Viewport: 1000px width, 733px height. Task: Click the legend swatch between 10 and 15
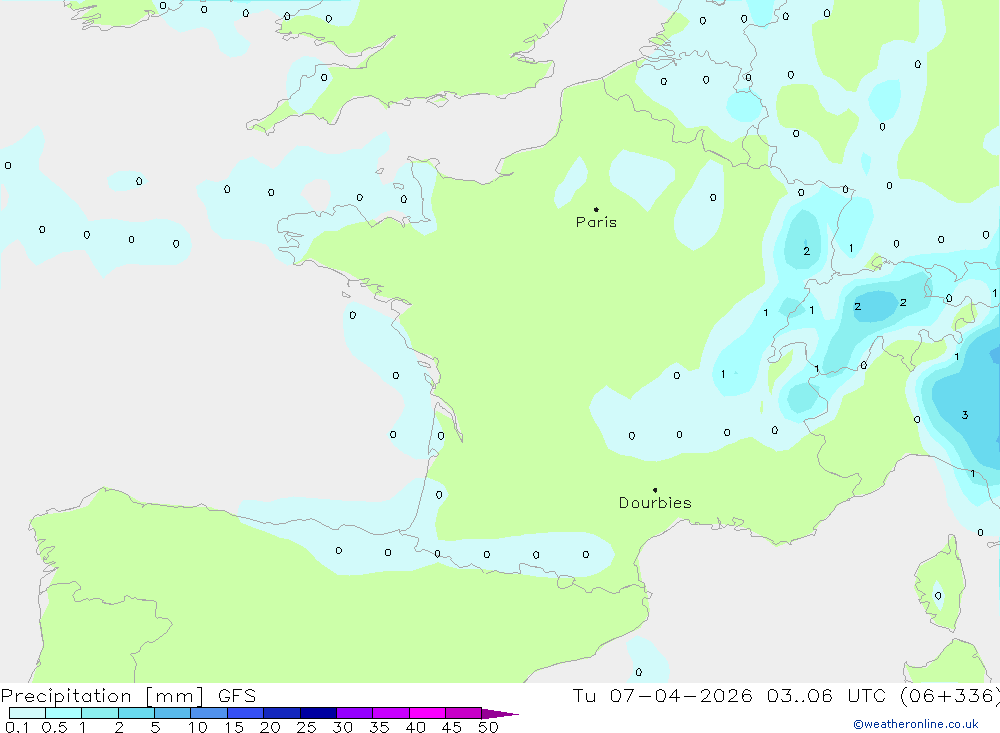[x=209, y=713]
